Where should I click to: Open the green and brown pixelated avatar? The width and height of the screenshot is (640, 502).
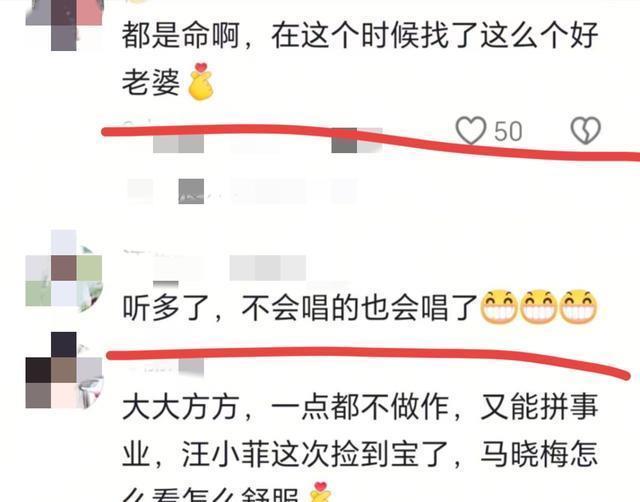[x=64, y=268]
